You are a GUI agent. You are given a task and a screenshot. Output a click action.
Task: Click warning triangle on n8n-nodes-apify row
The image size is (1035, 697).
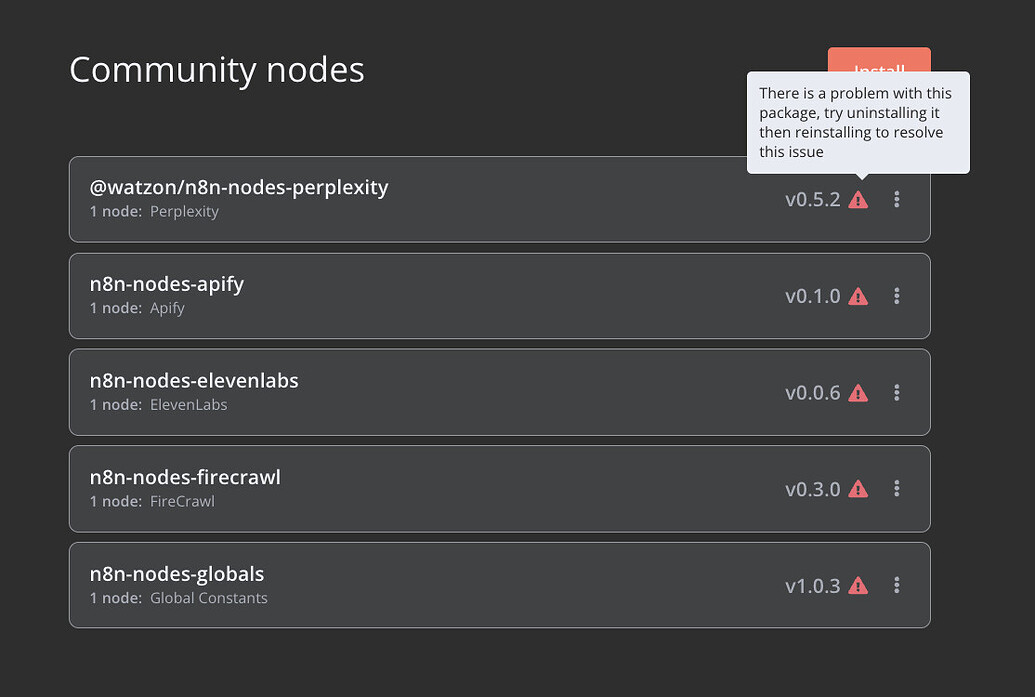(x=858, y=296)
